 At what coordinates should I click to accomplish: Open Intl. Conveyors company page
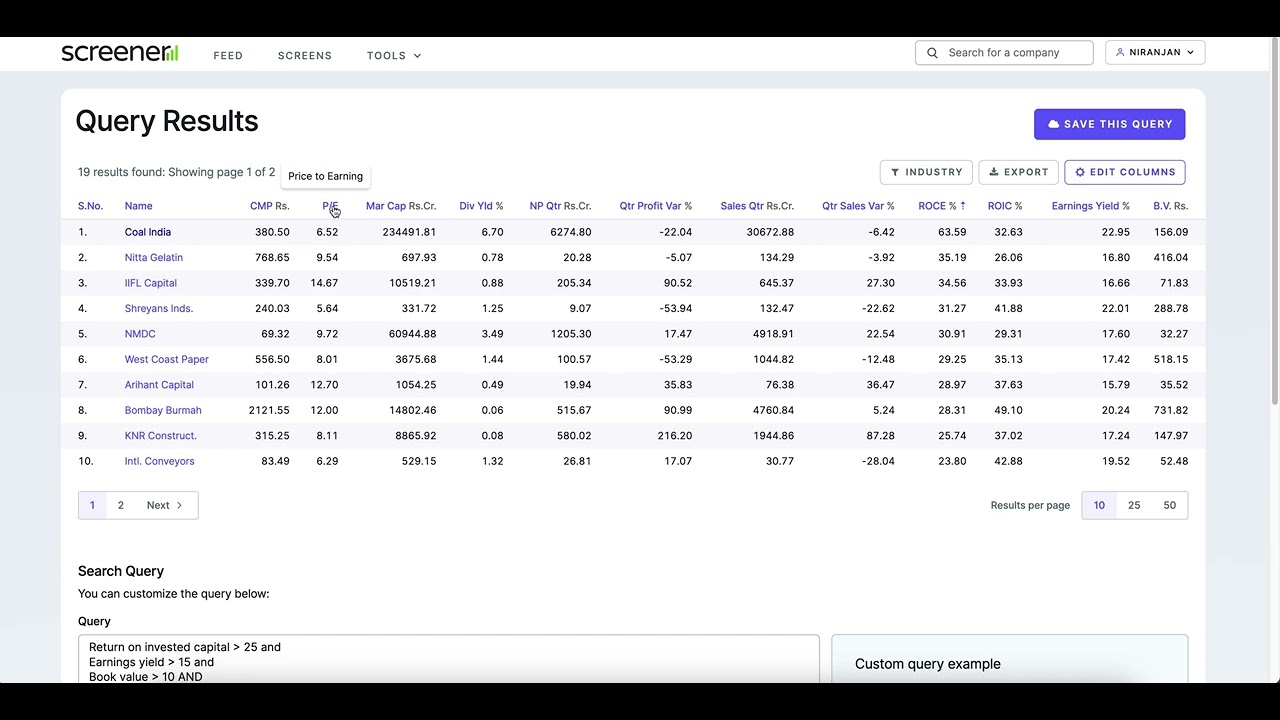[x=160, y=461]
